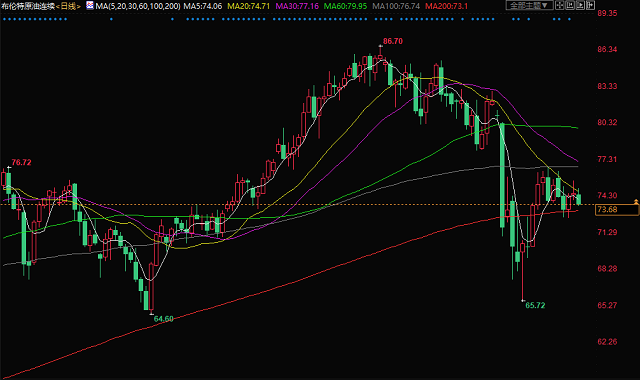Toggle the MA200:73.1 line label
Screen dimensions: 640x380
click(x=447, y=6)
